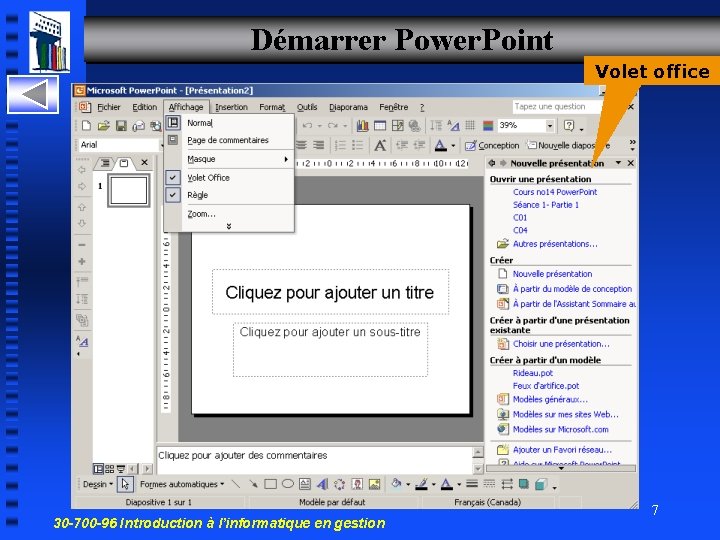Open the zoom 39% dropdown
Image resolution: width=720 pixels, height=540 pixels.
point(550,125)
